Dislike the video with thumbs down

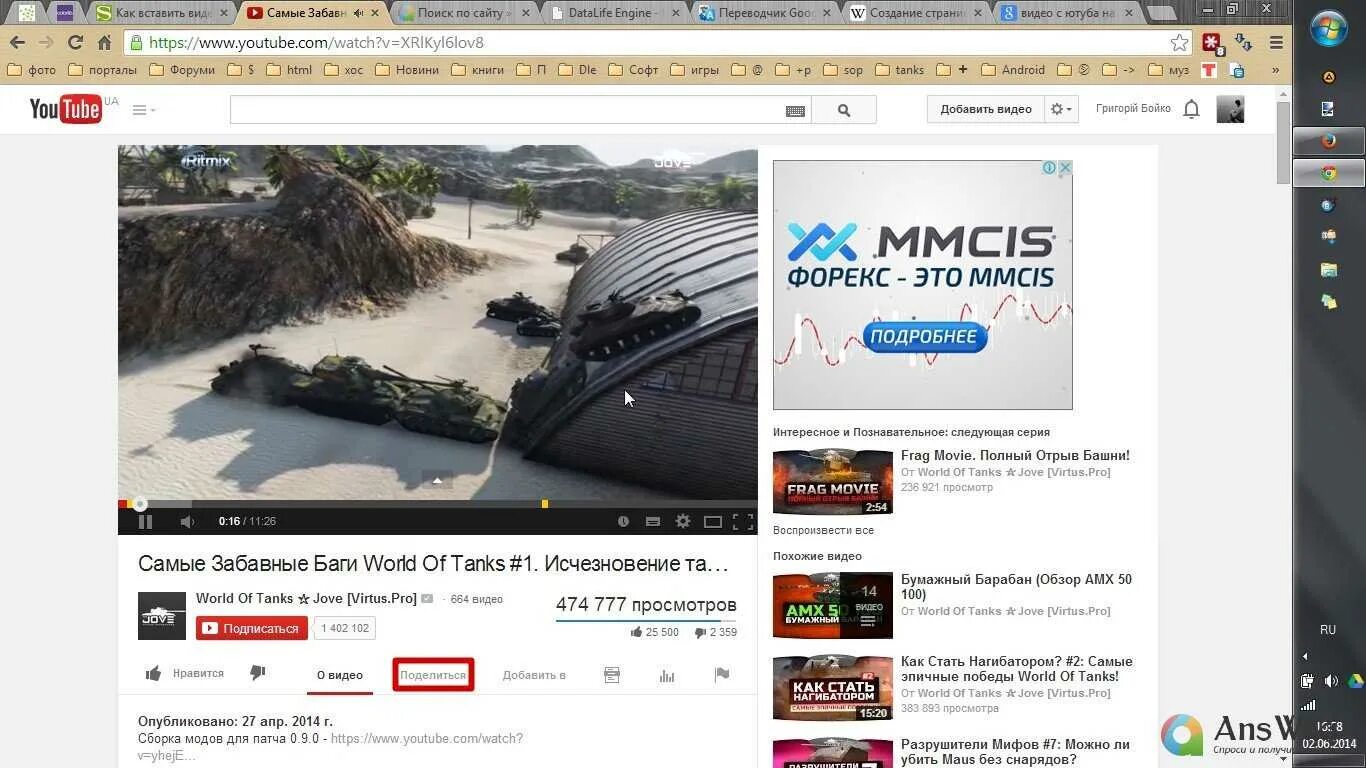pyautogui.click(x=257, y=673)
